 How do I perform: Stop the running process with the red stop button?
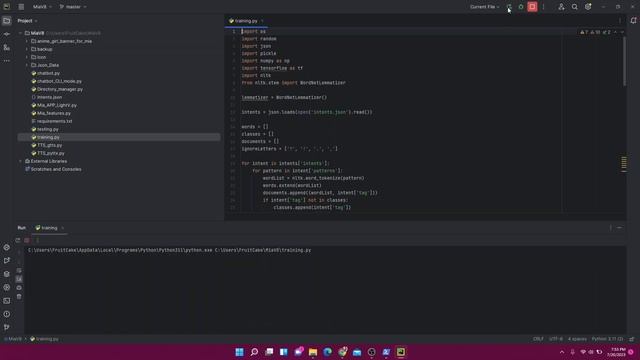tap(532, 7)
